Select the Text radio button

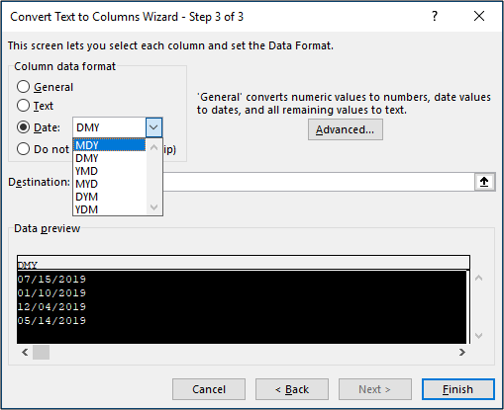[x=23, y=106]
